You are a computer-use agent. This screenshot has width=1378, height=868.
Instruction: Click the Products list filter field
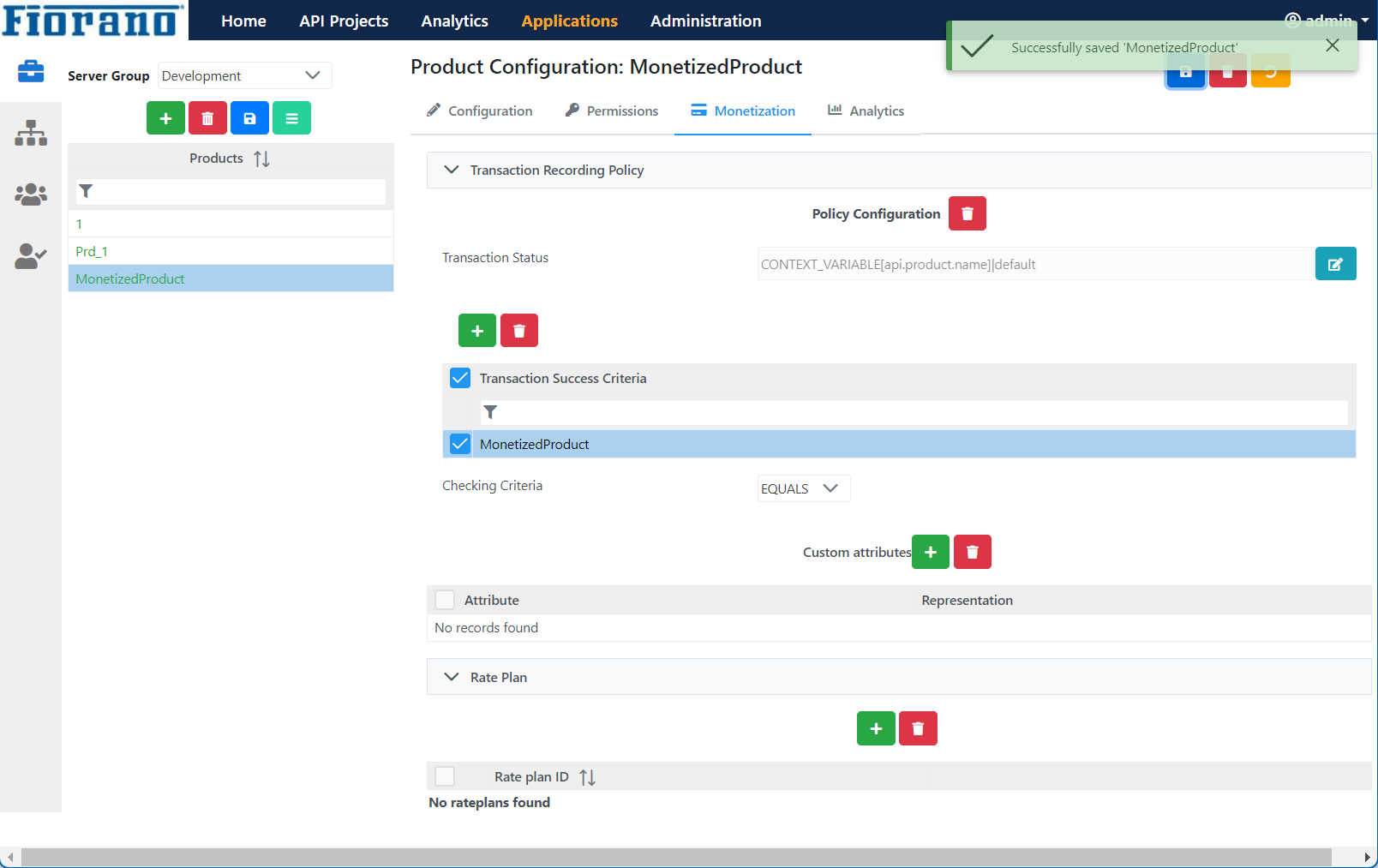click(x=231, y=191)
